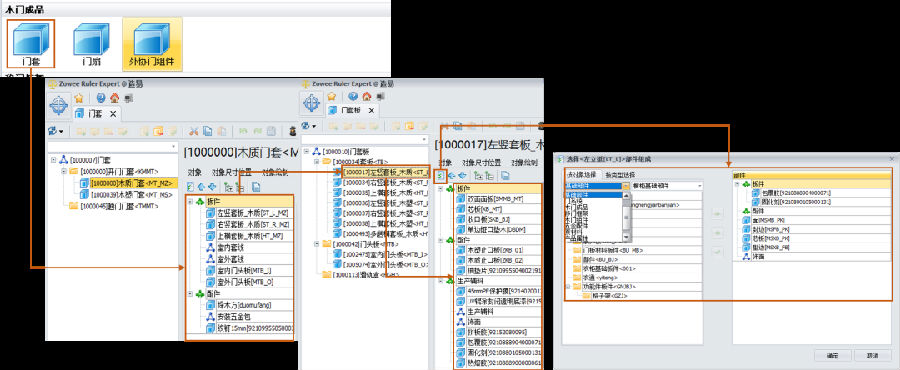The width and height of the screenshot is (900, 370).
Task: Select [1000017]左竖套板_木质 tree item
Action: 386,172
